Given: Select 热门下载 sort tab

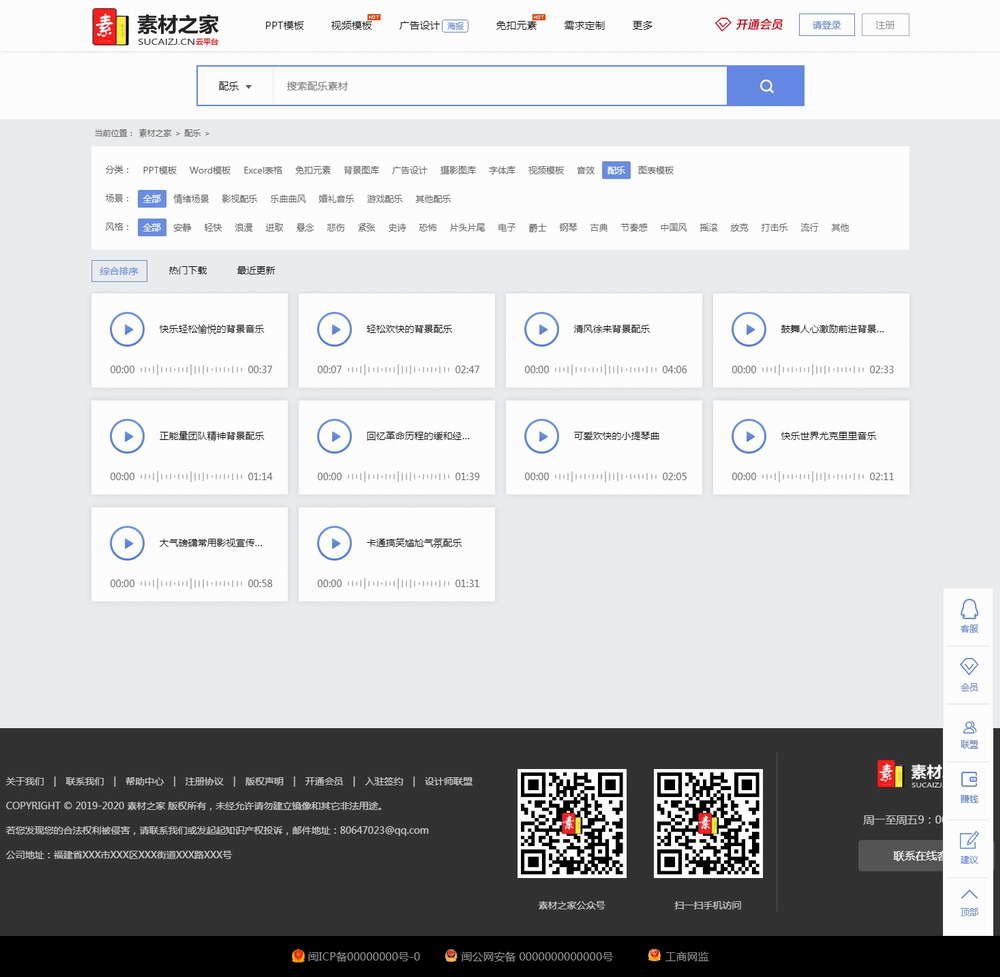Looking at the screenshot, I should coord(188,270).
